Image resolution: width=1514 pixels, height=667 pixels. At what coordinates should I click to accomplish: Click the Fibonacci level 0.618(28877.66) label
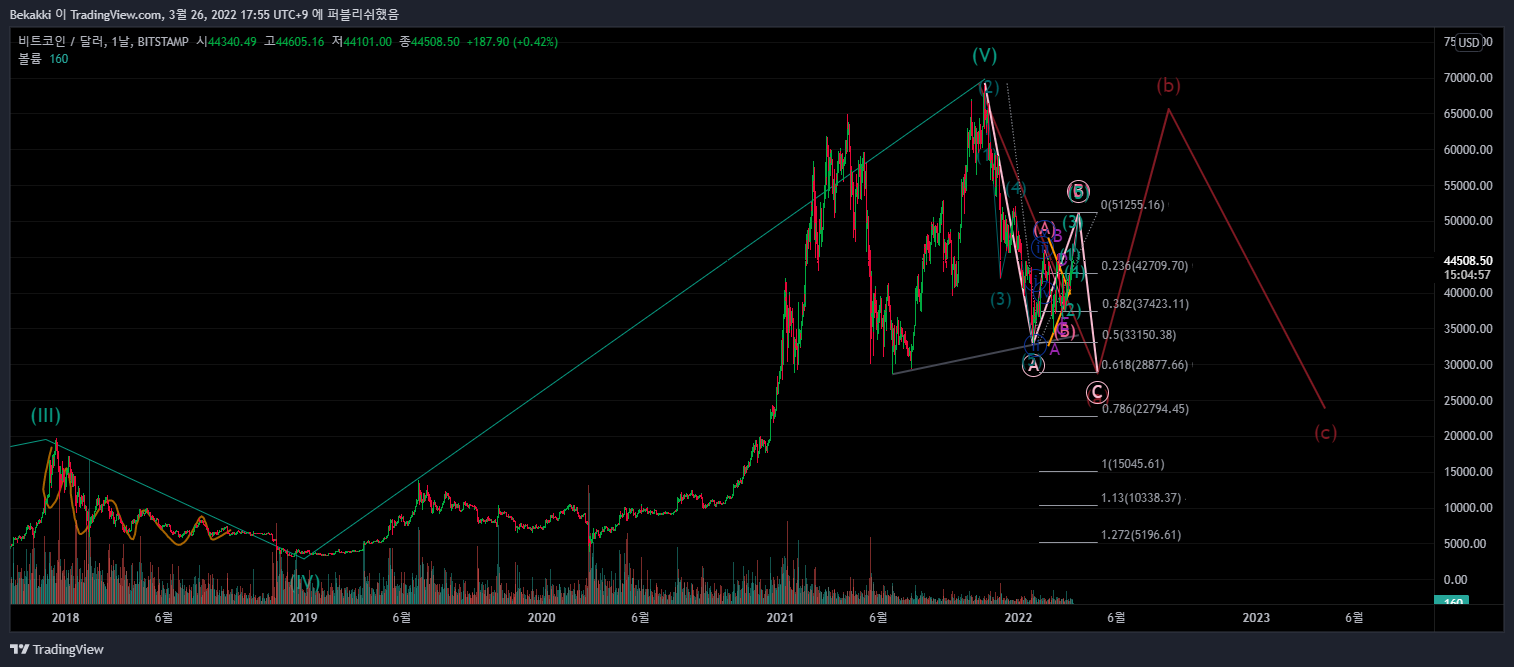[1144, 366]
